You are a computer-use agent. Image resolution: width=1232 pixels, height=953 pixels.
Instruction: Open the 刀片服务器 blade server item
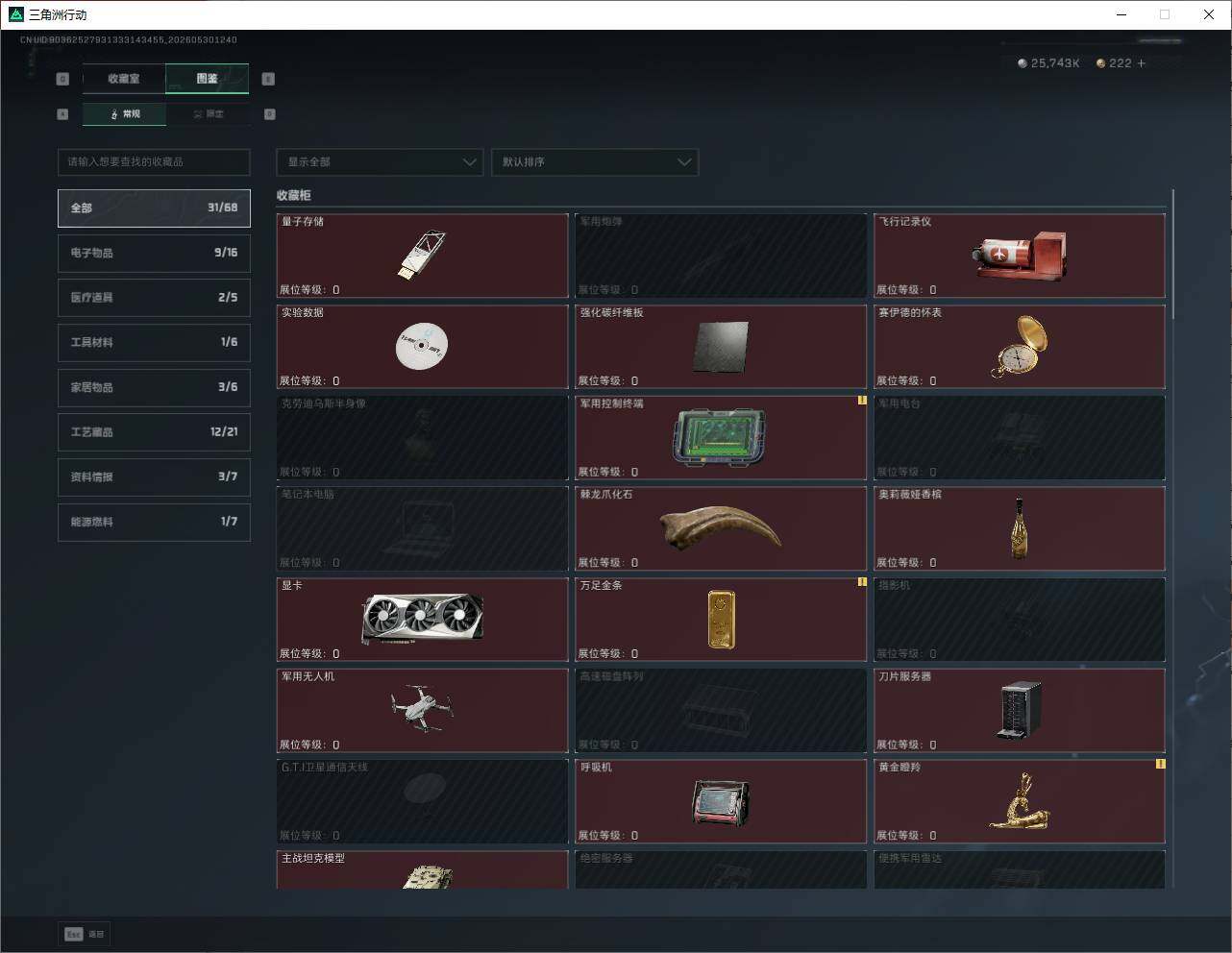[x=1020, y=711]
